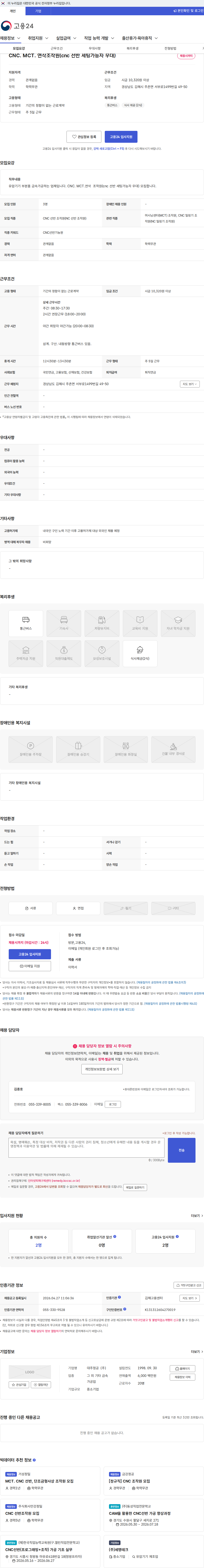The image size is (204, 1568).
Task: Click the 주택자금 지원 welfare icon
Action: 25,654
